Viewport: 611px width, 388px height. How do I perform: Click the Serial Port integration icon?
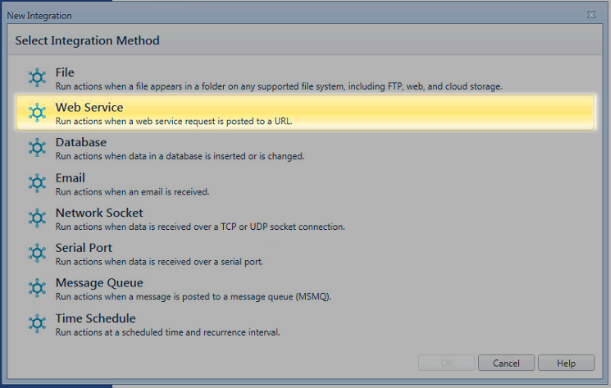(37, 253)
